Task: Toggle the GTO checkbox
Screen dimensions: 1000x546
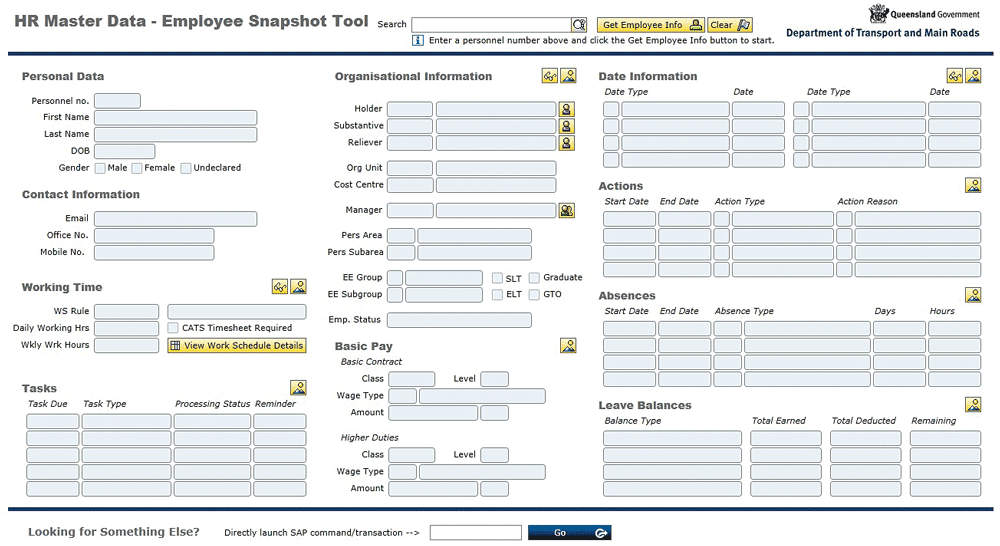Action: click(534, 295)
